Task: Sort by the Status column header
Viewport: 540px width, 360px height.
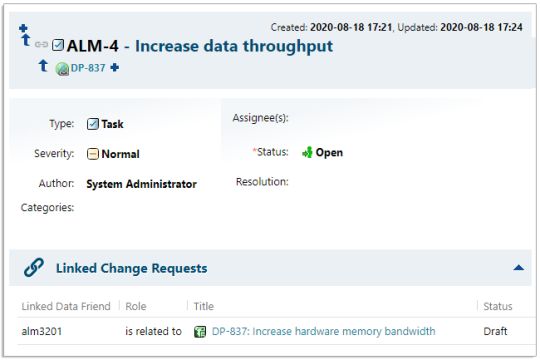Action: (498, 306)
